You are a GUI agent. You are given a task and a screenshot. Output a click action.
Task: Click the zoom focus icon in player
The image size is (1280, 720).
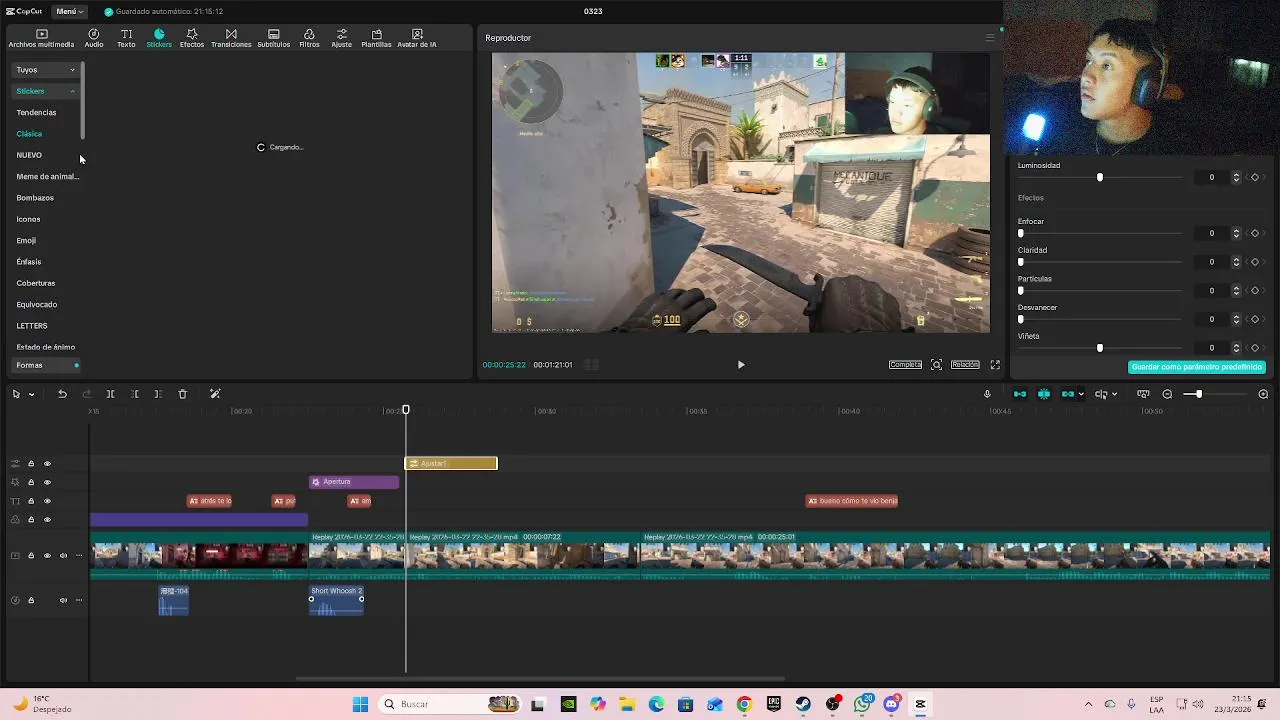936,365
